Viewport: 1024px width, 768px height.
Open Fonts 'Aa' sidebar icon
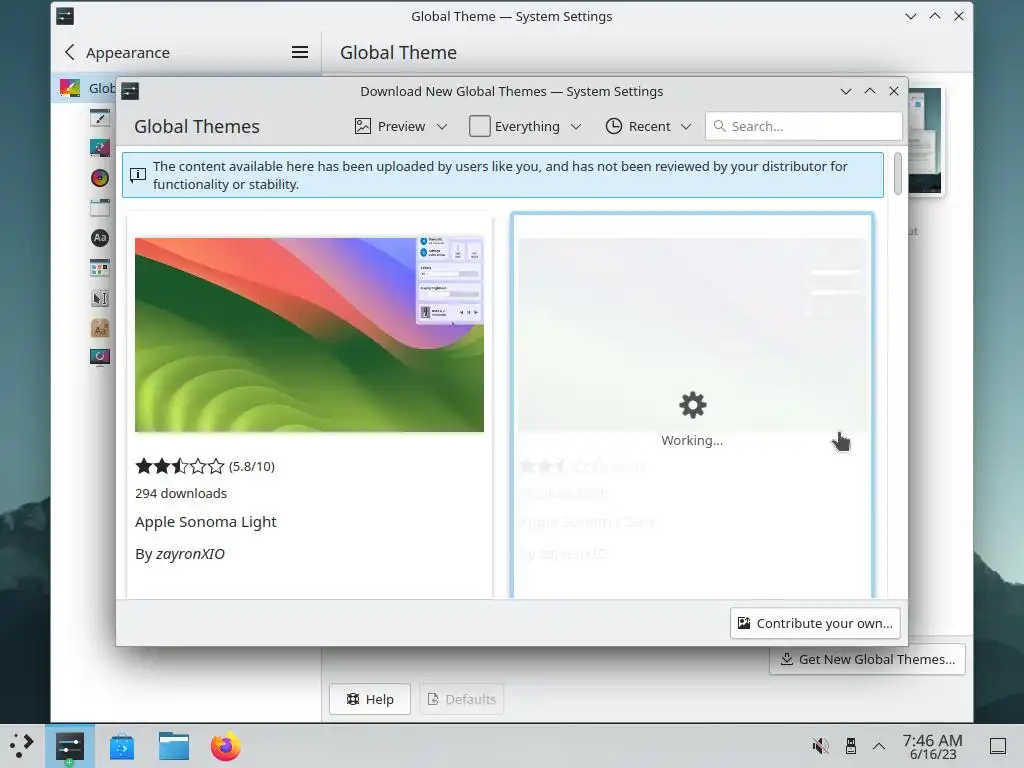[100, 238]
